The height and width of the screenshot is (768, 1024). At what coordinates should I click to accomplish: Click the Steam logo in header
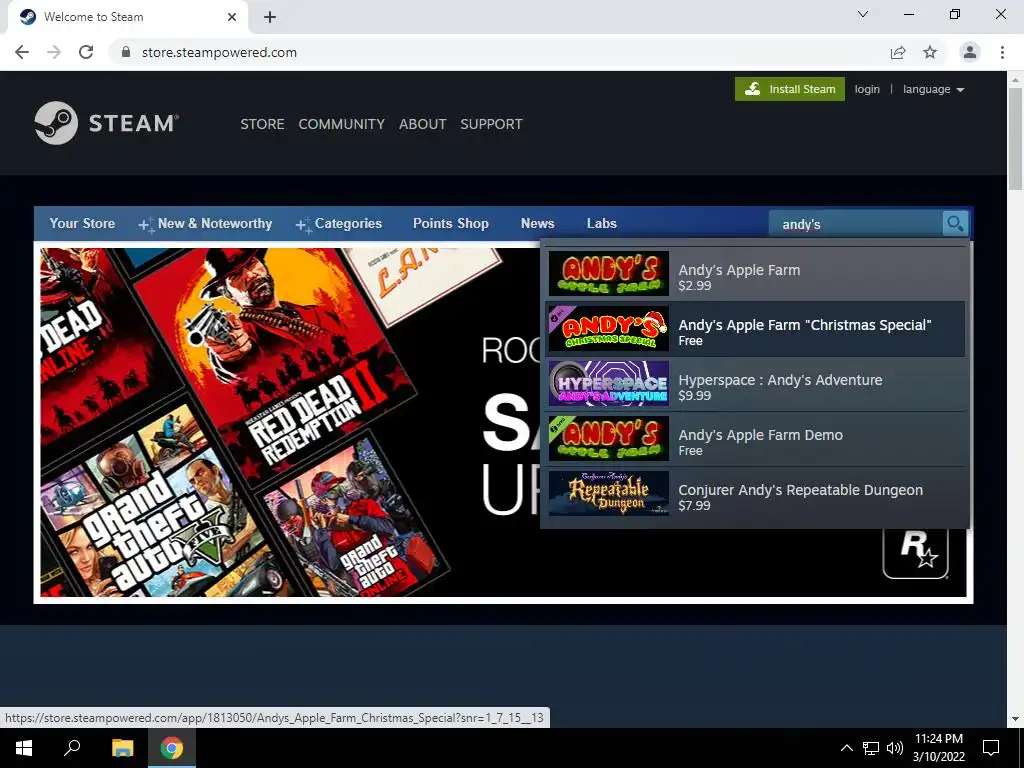tap(106, 123)
